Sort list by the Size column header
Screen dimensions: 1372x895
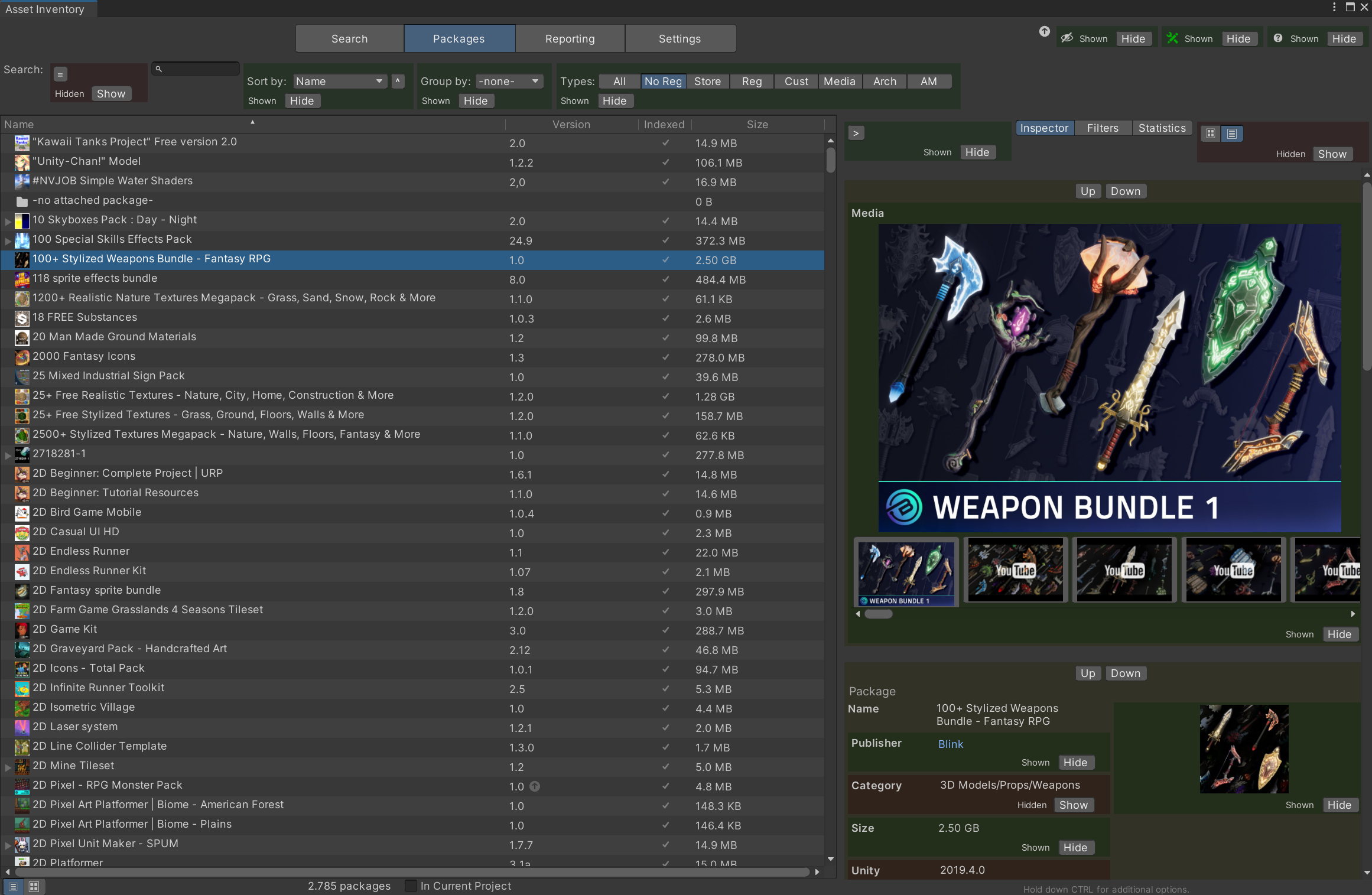pyautogui.click(x=757, y=125)
